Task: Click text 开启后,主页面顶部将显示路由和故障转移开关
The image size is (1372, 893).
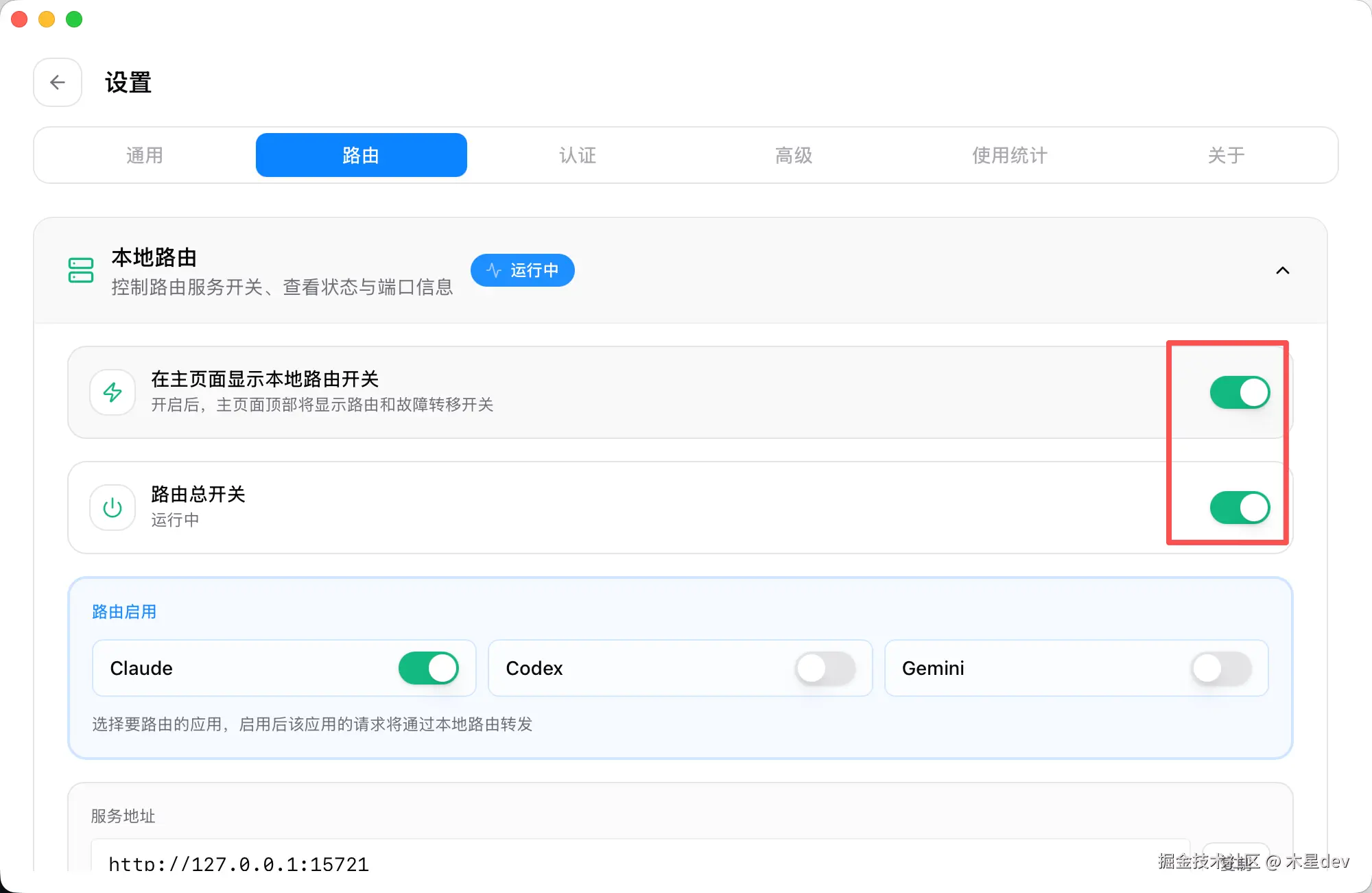Action: click(x=322, y=405)
